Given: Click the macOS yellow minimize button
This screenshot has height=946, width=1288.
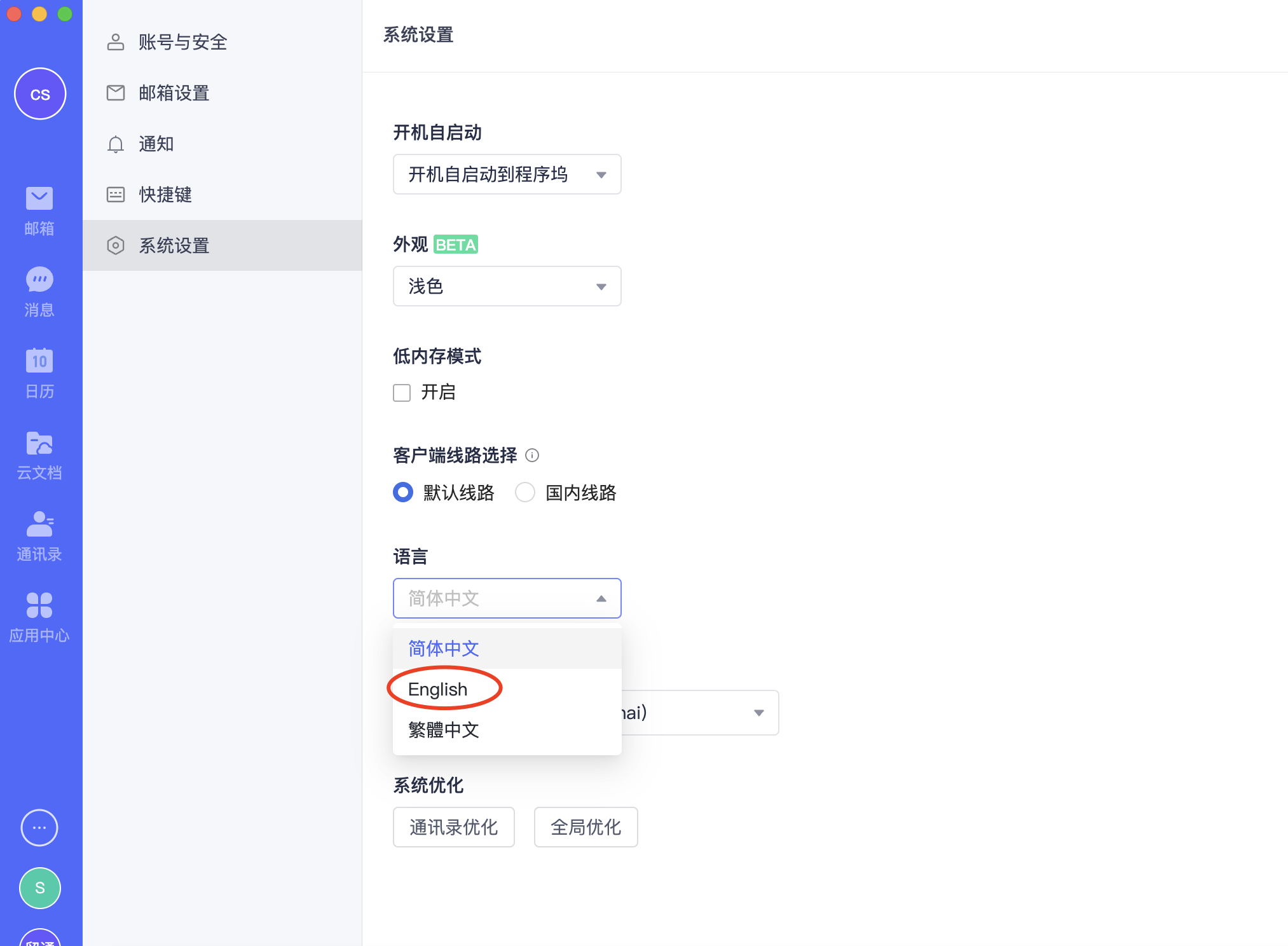Looking at the screenshot, I should [39, 14].
